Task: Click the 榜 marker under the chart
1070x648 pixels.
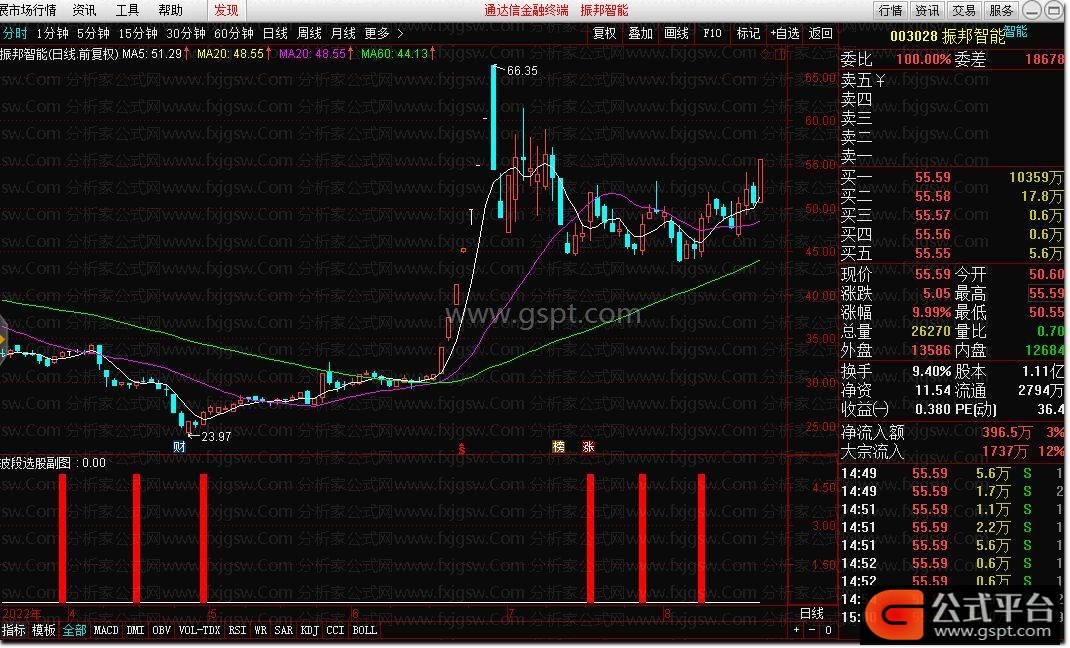Action: pos(559,447)
